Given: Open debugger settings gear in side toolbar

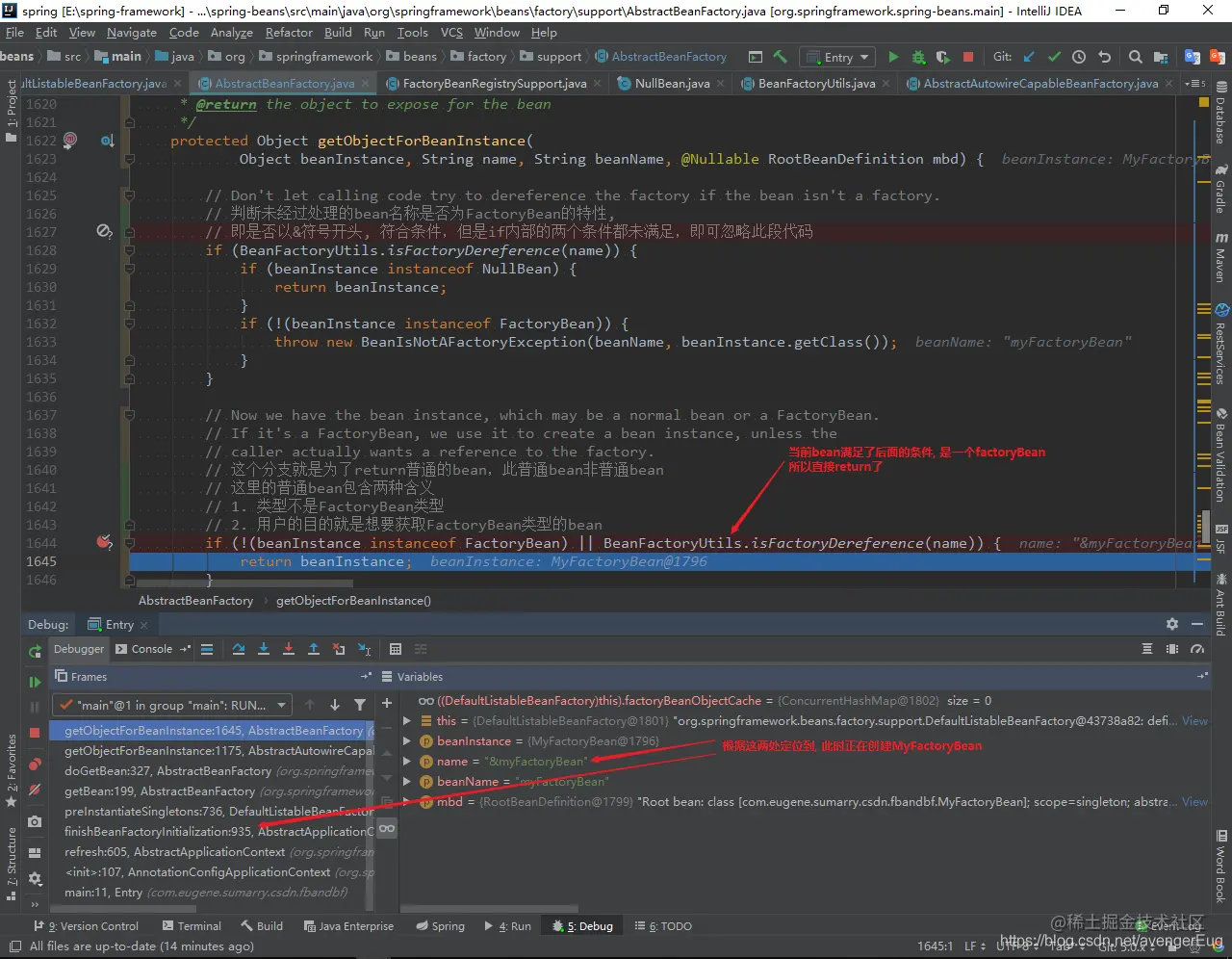Looking at the screenshot, I should tap(35, 878).
